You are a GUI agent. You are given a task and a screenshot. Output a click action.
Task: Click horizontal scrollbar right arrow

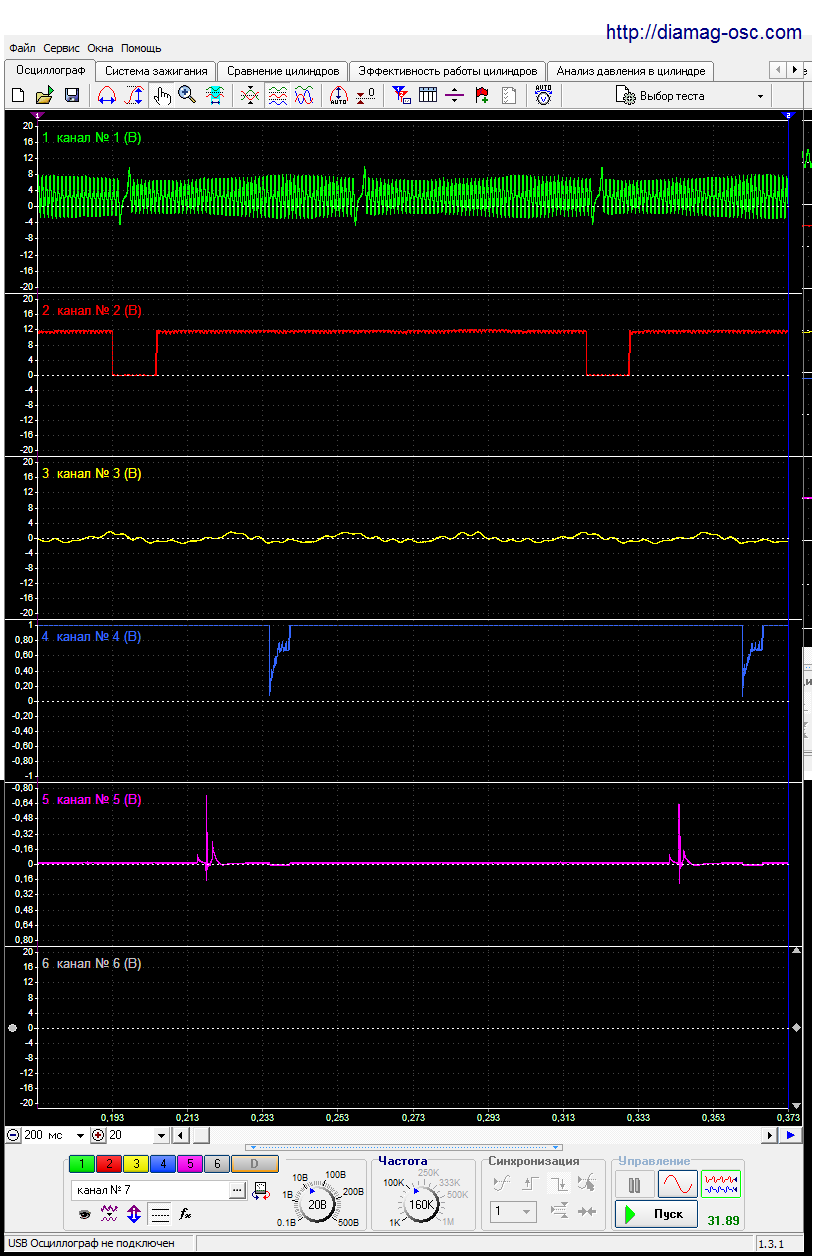pyautogui.click(x=770, y=1136)
